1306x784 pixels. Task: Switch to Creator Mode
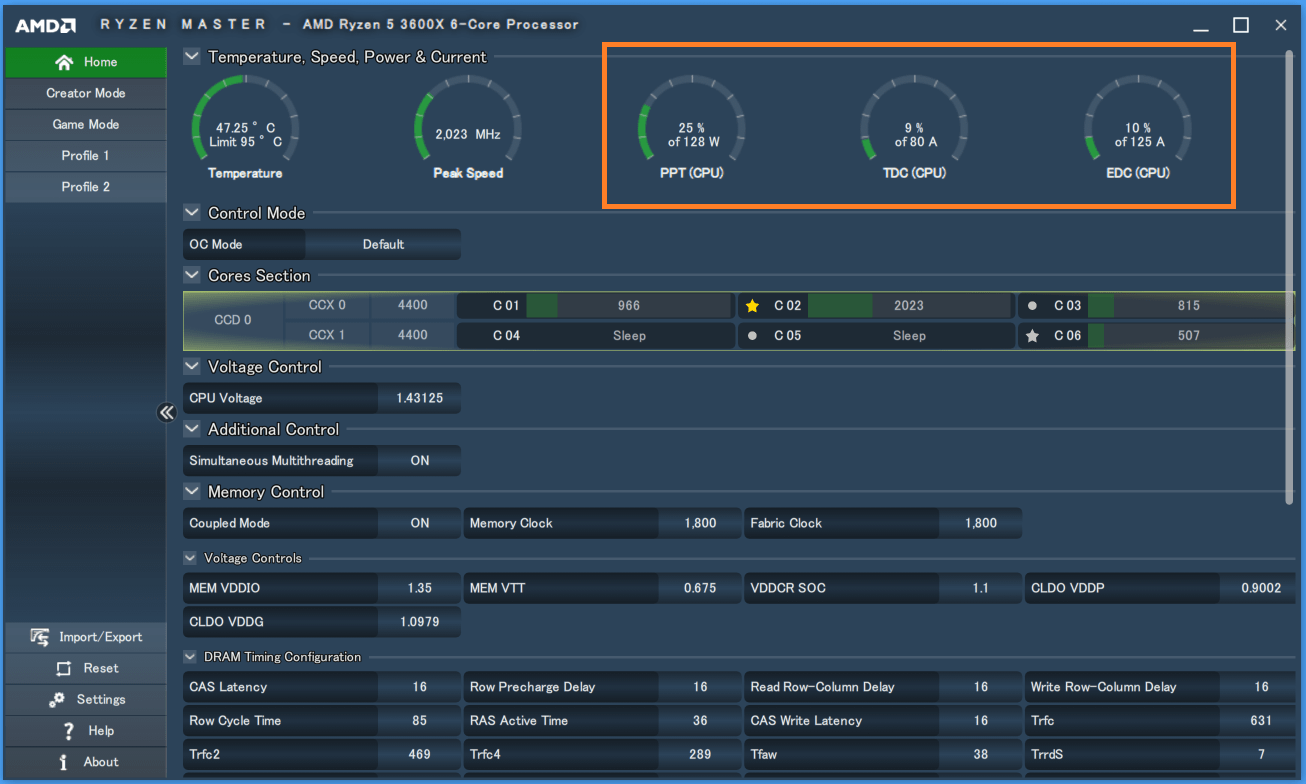[x=85, y=93]
